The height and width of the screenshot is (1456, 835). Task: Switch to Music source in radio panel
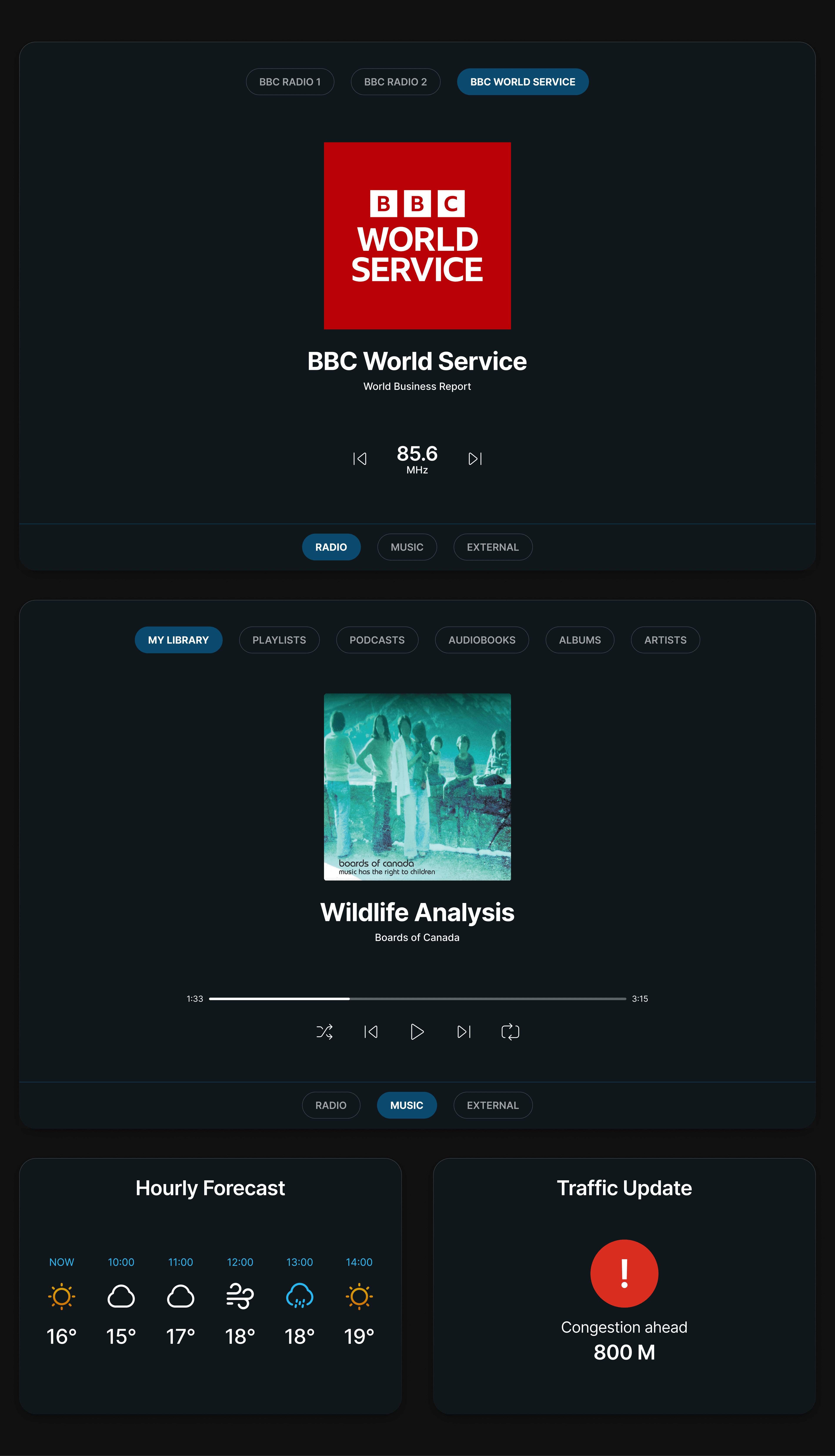[x=407, y=547]
